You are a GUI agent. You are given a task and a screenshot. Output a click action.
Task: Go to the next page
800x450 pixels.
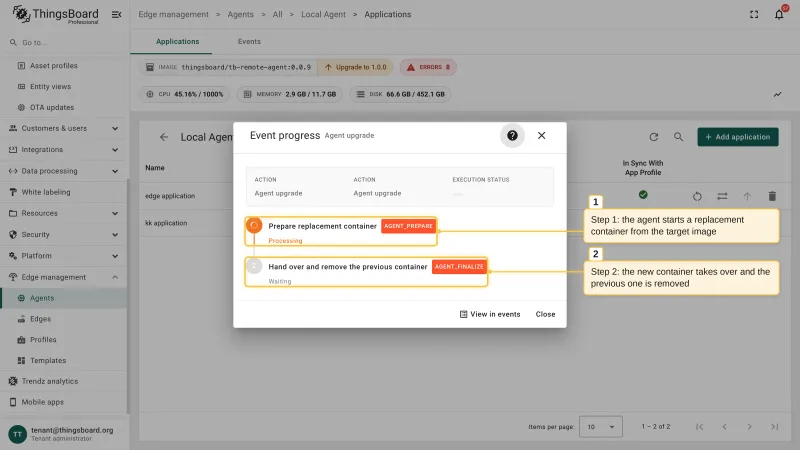[x=749, y=427]
